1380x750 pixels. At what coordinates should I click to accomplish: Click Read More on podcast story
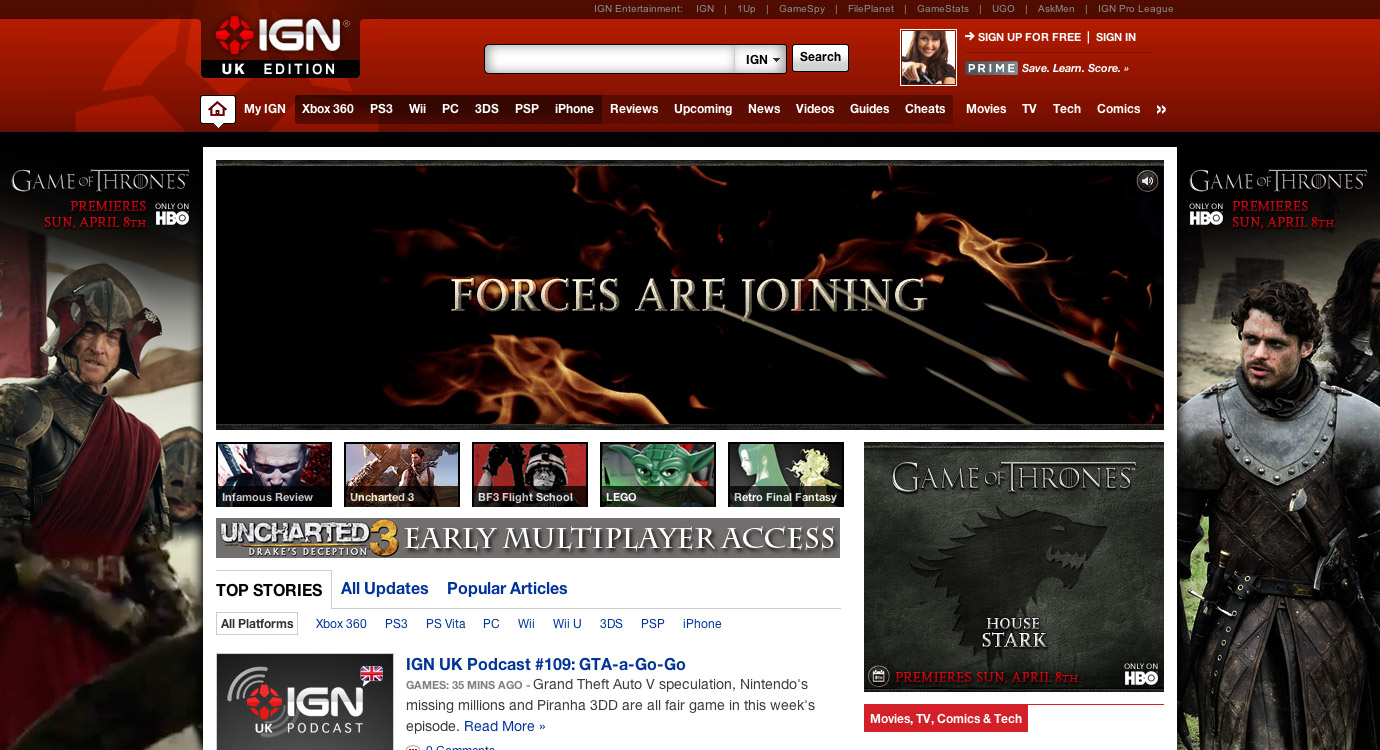click(505, 726)
